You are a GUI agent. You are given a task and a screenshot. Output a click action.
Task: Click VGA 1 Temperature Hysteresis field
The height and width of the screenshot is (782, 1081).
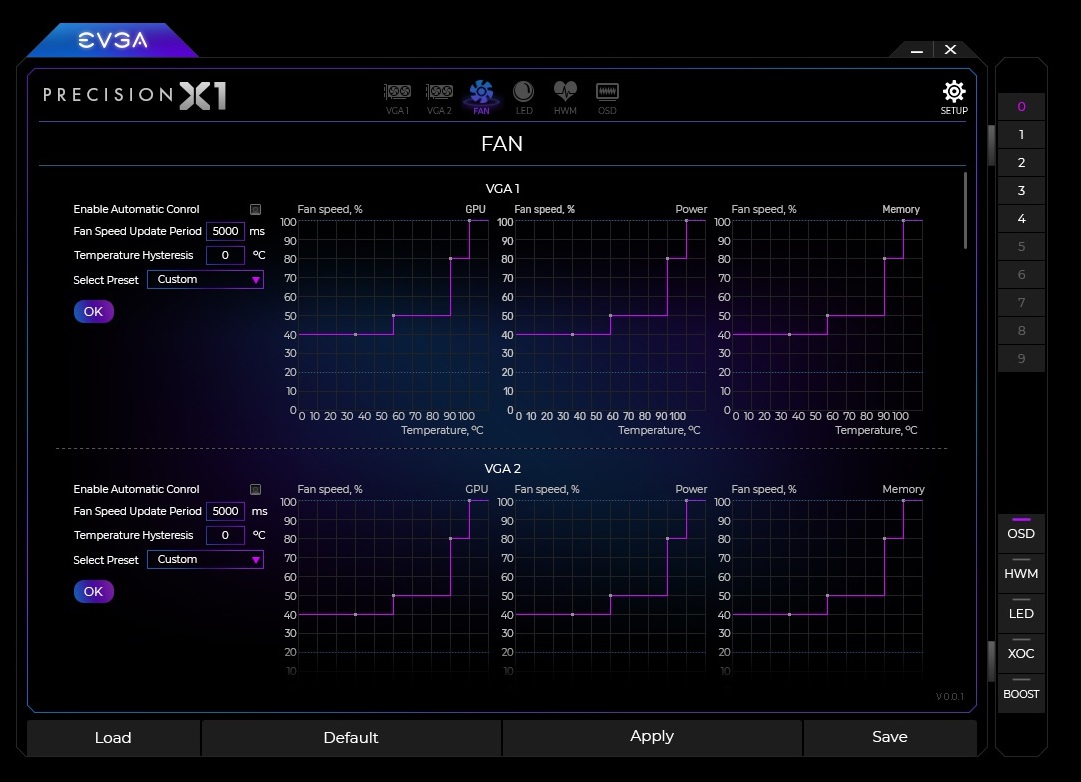coord(225,255)
